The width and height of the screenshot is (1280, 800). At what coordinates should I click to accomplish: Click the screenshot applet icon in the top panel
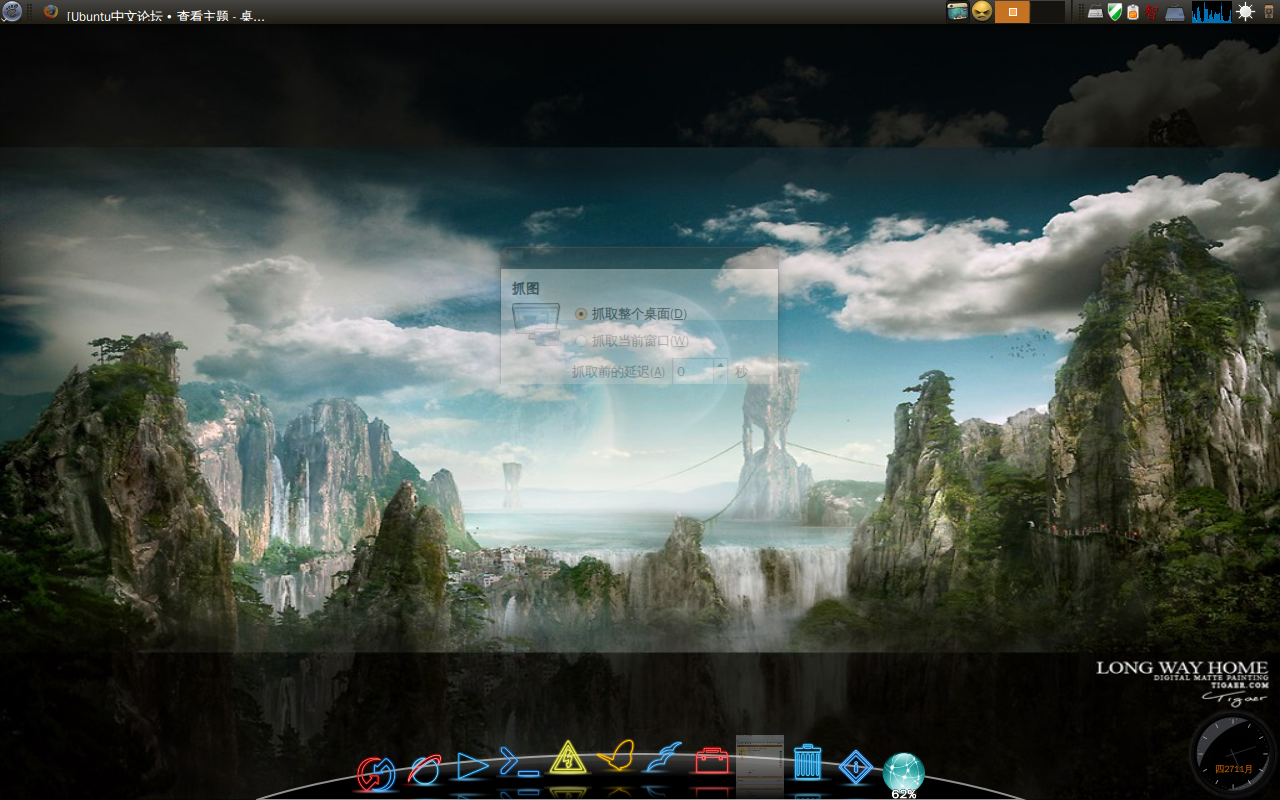(x=958, y=12)
